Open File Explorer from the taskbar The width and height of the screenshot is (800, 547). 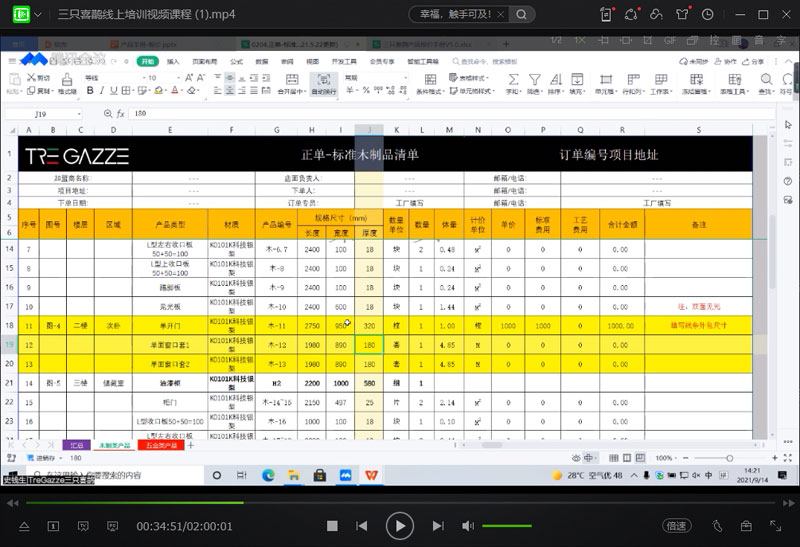click(293, 476)
